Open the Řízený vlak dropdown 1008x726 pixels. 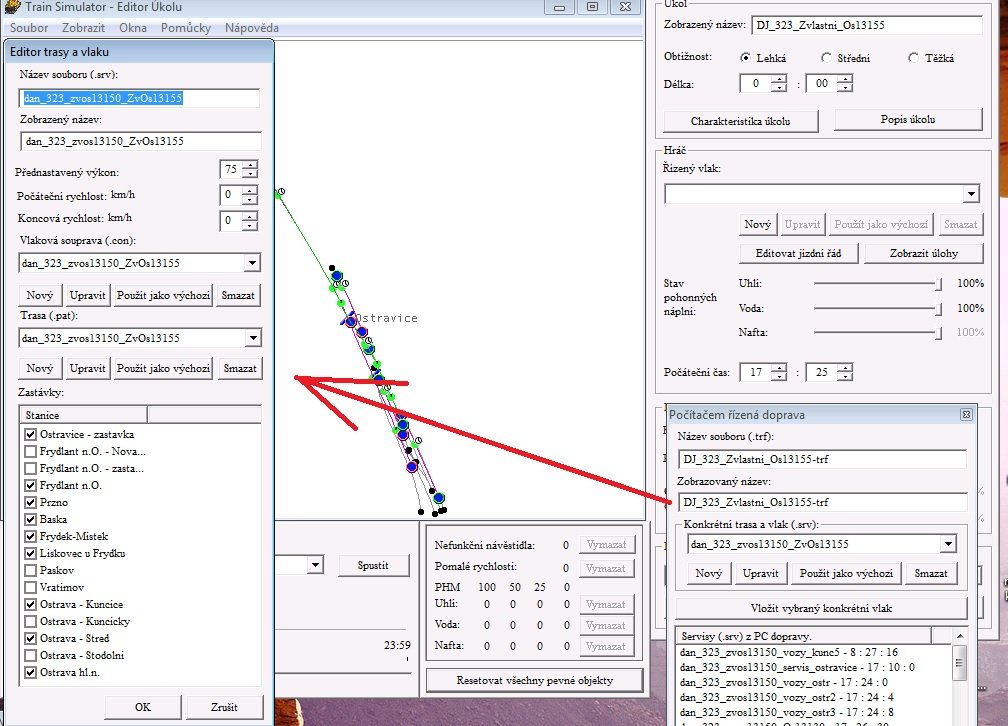click(971, 194)
